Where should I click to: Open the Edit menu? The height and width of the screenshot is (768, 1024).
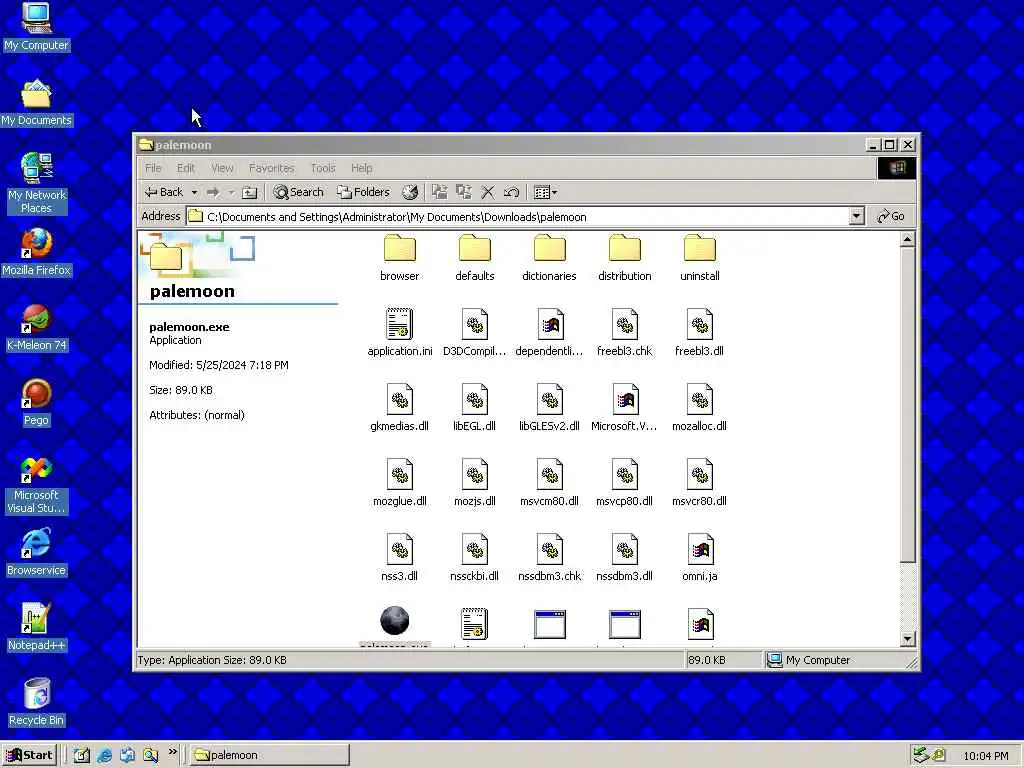[x=185, y=168]
